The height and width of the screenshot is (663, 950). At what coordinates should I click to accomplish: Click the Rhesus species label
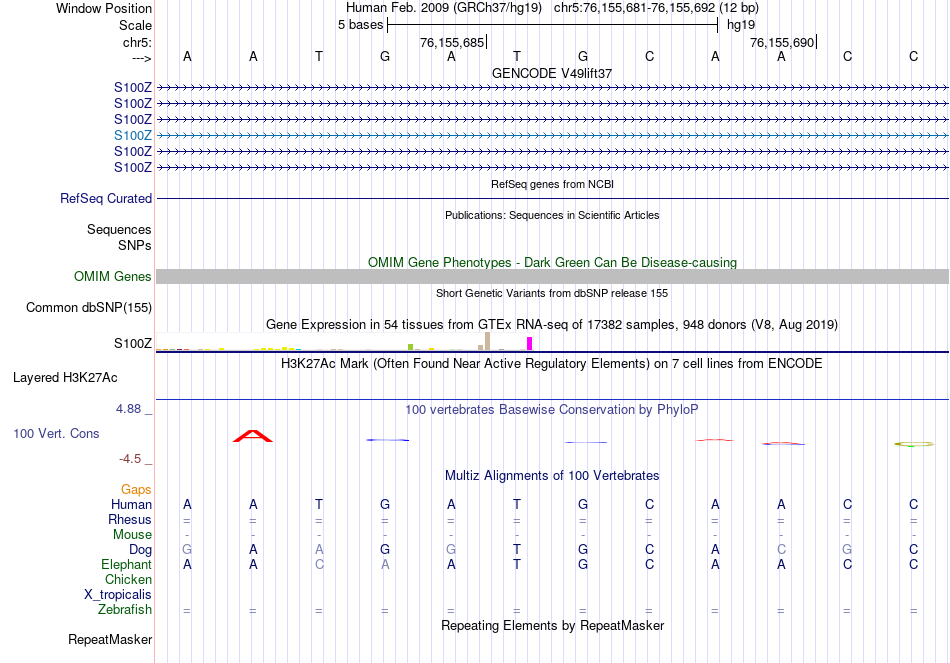(x=130, y=519)
